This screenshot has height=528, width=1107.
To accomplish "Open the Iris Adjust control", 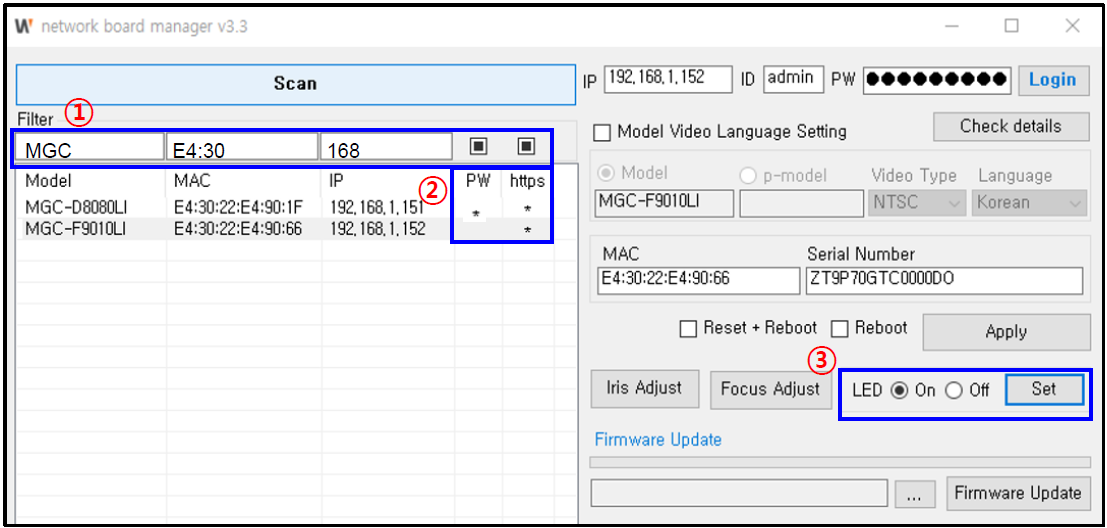I will [644, 388].
